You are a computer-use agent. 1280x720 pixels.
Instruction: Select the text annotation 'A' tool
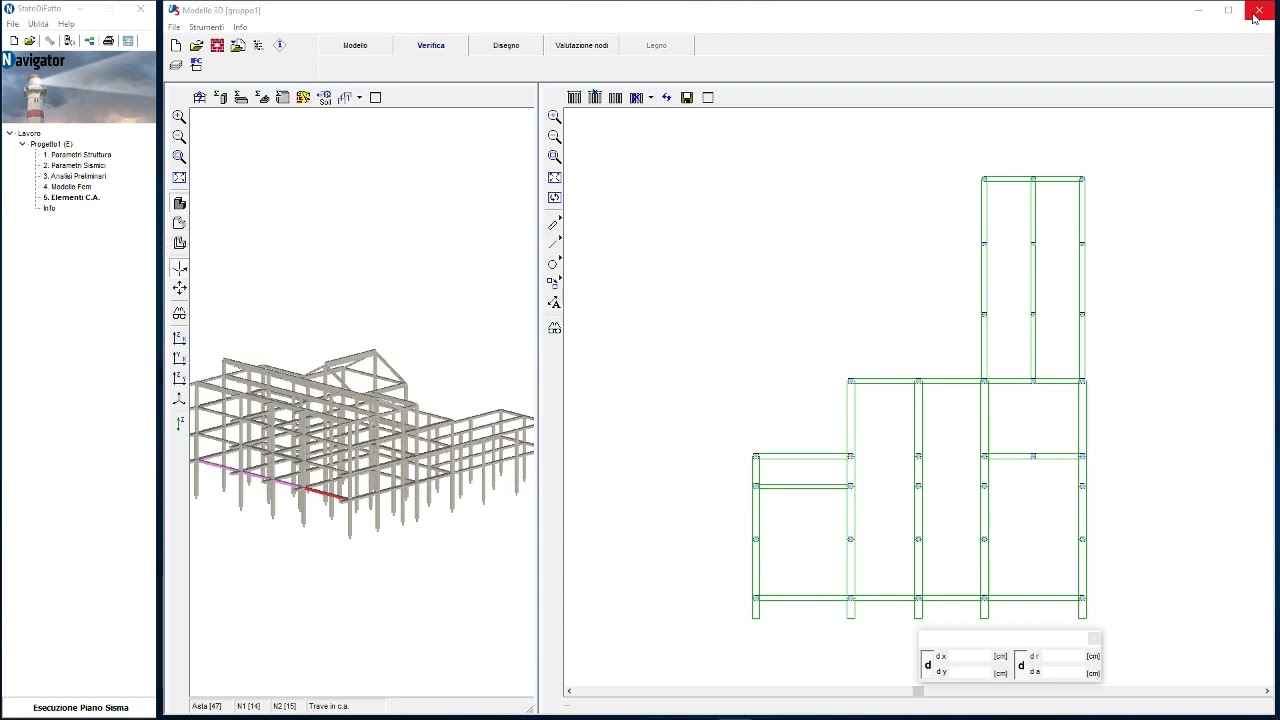pyautogui.click(x=555, y=303)
